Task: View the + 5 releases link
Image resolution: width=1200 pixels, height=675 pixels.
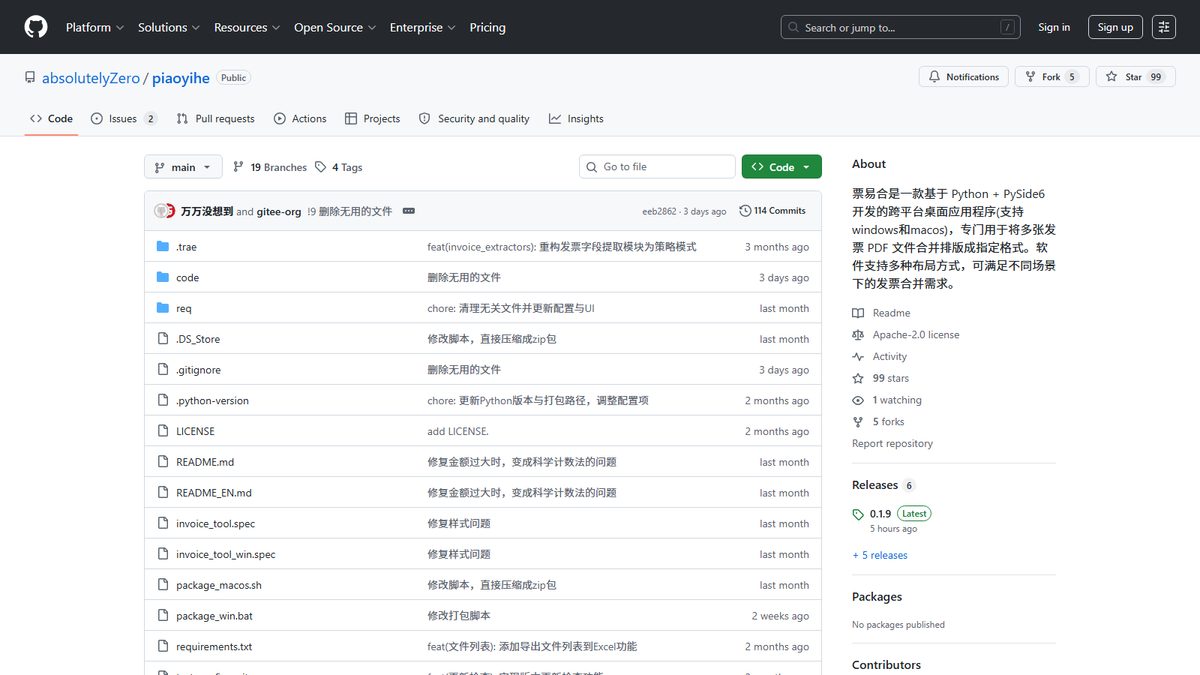Action: [880, 555]
